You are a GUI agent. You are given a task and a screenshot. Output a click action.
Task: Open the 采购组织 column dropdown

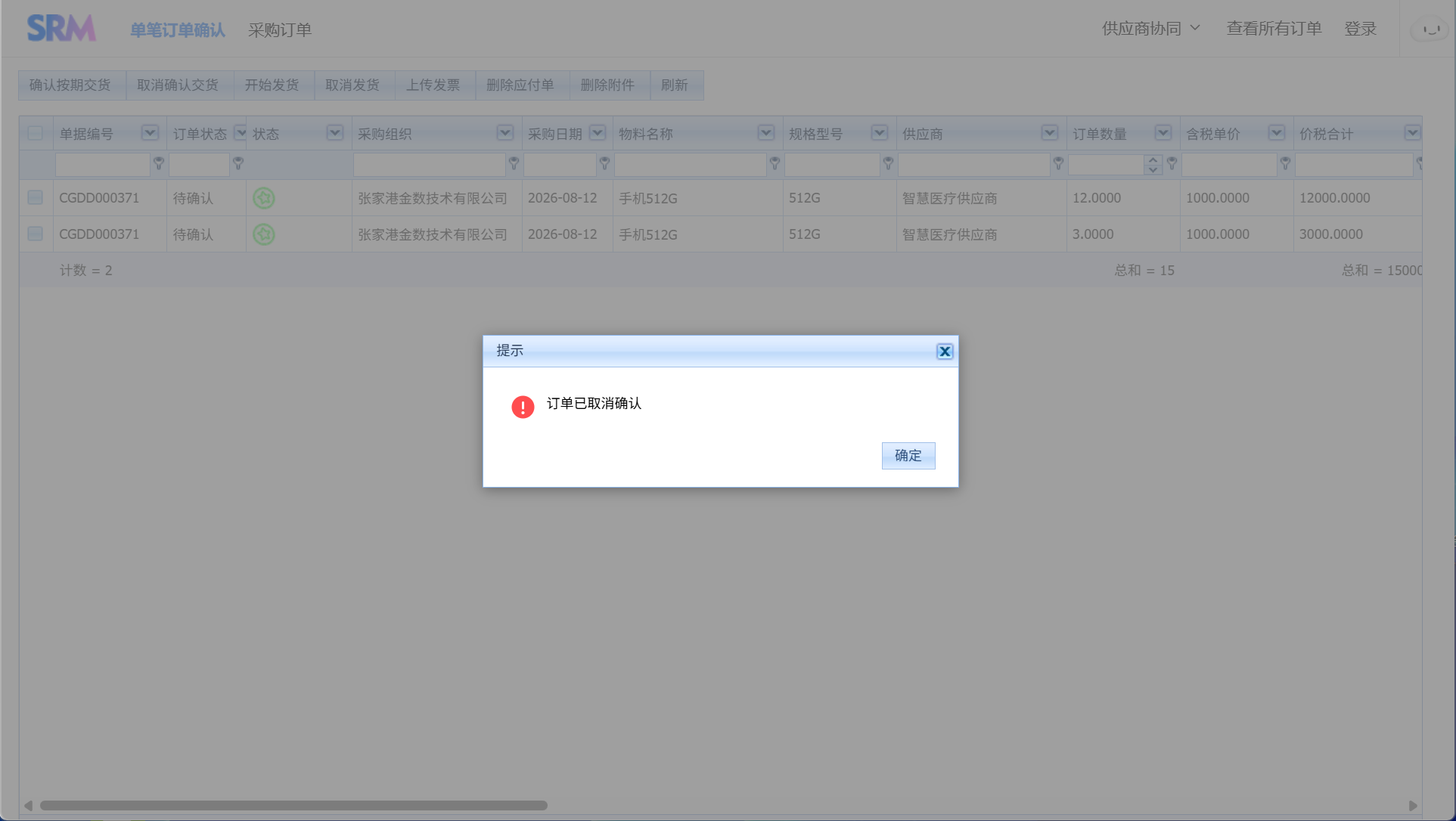(505, 133)
